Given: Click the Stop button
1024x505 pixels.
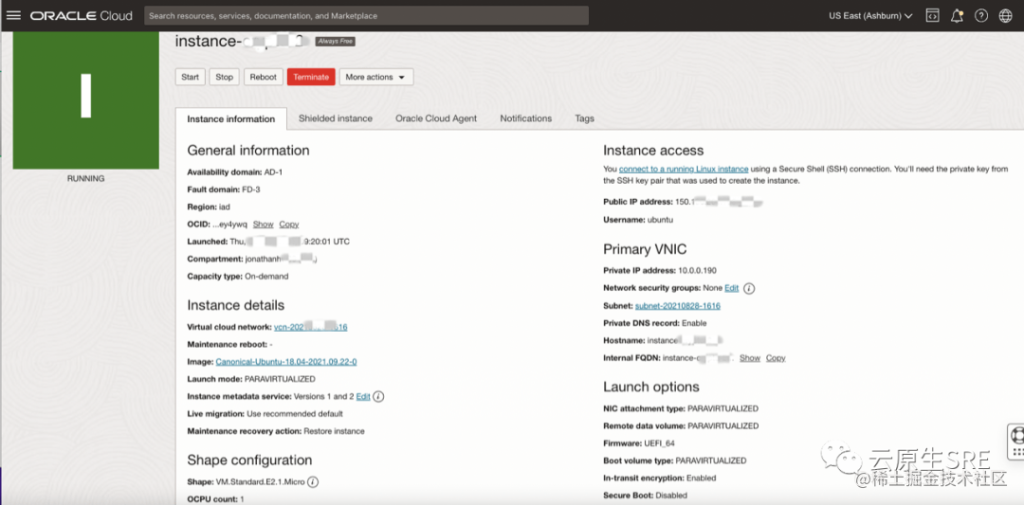Looking at the screenshot, I should coord(224,77).
